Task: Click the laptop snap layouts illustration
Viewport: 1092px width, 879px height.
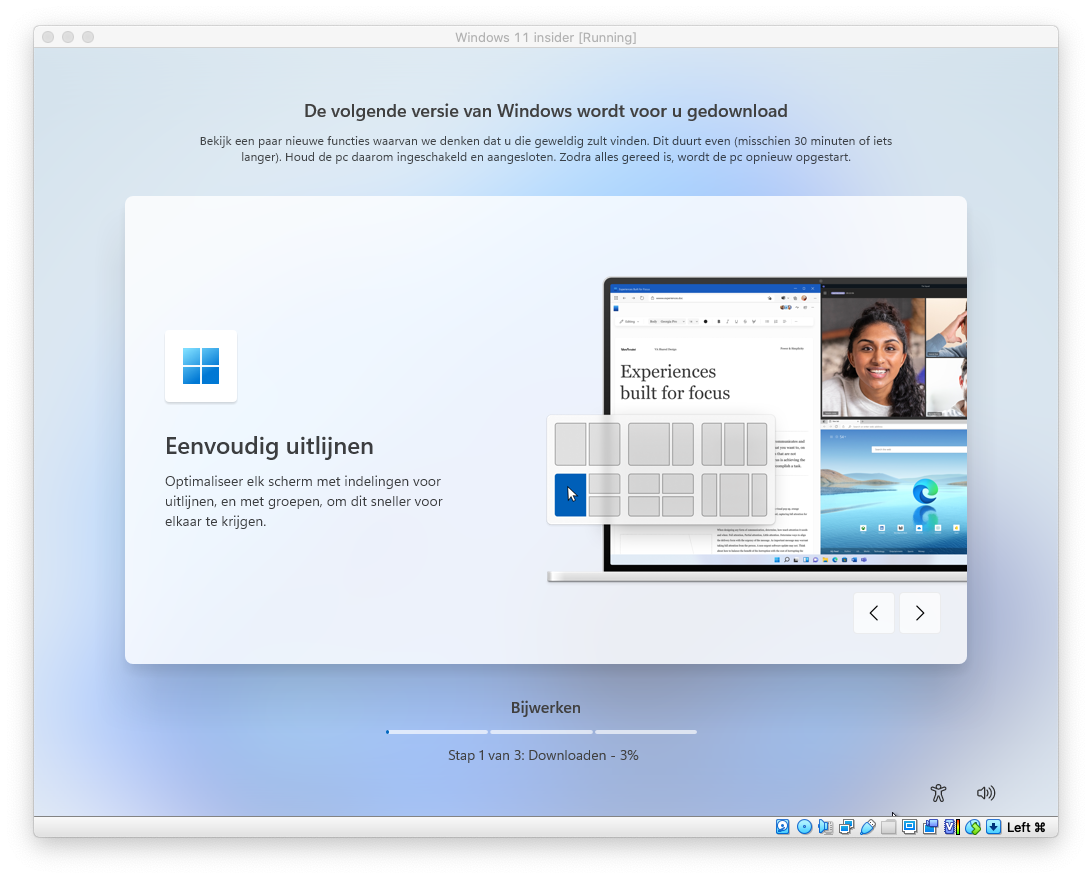Action: tap(757, 430)
